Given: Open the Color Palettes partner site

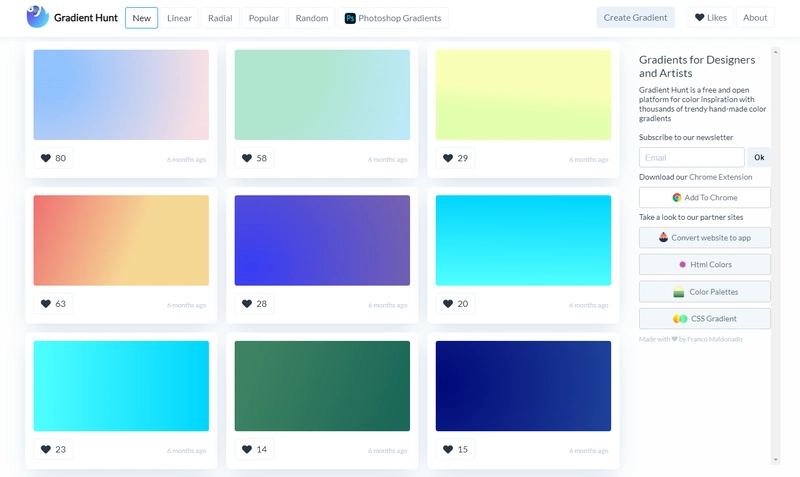Looking at the screenshot, I should coord(705,292).
